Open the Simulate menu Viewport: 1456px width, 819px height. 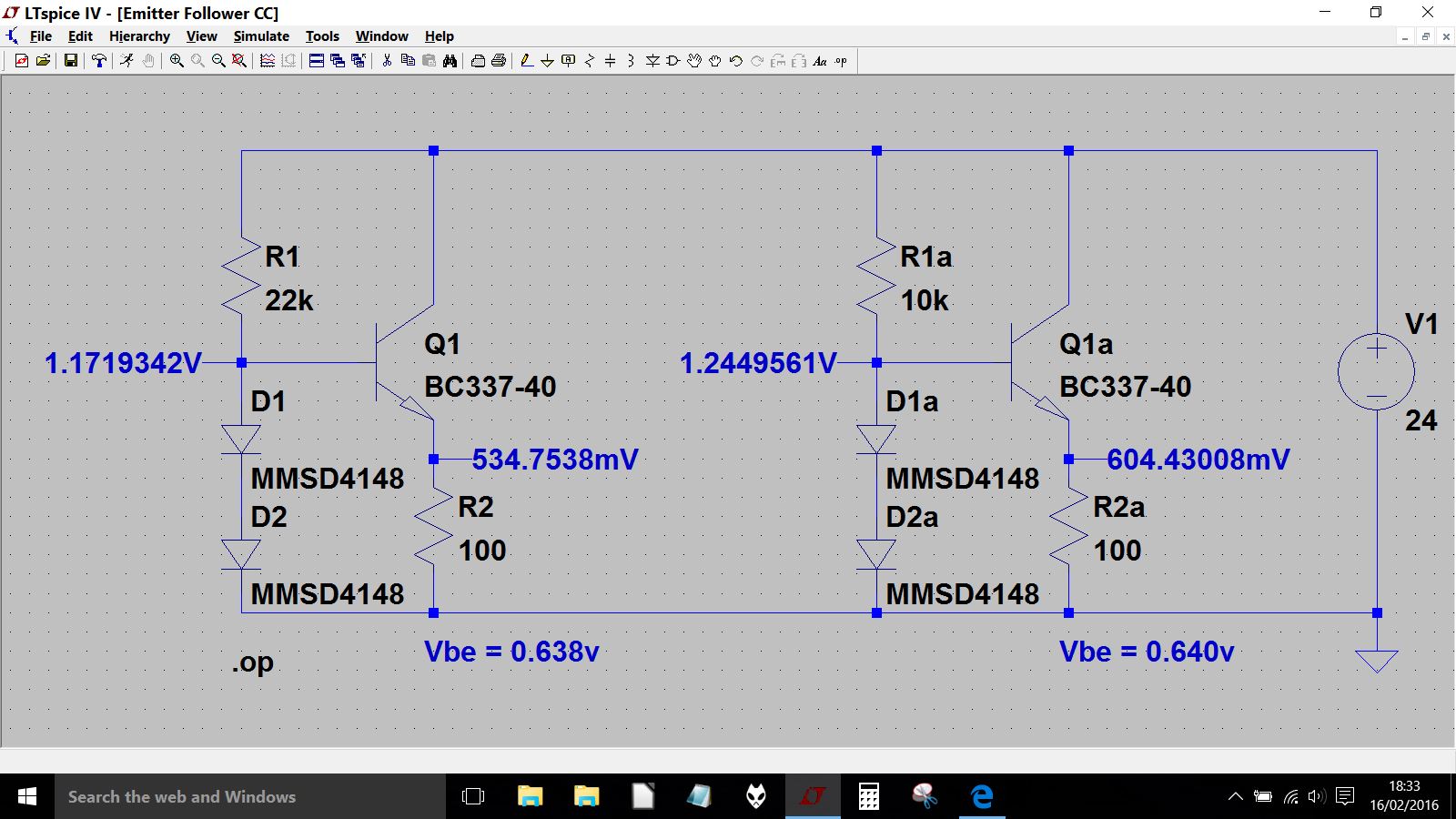click(261, 36)
